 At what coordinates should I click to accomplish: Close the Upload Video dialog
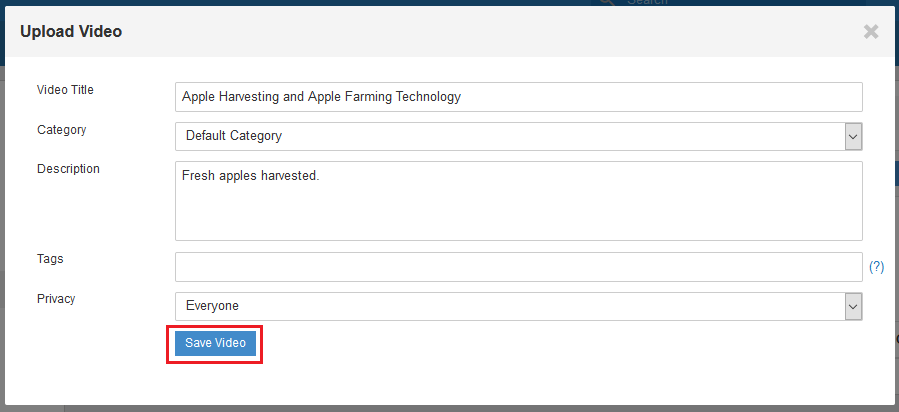pos(871,32)
